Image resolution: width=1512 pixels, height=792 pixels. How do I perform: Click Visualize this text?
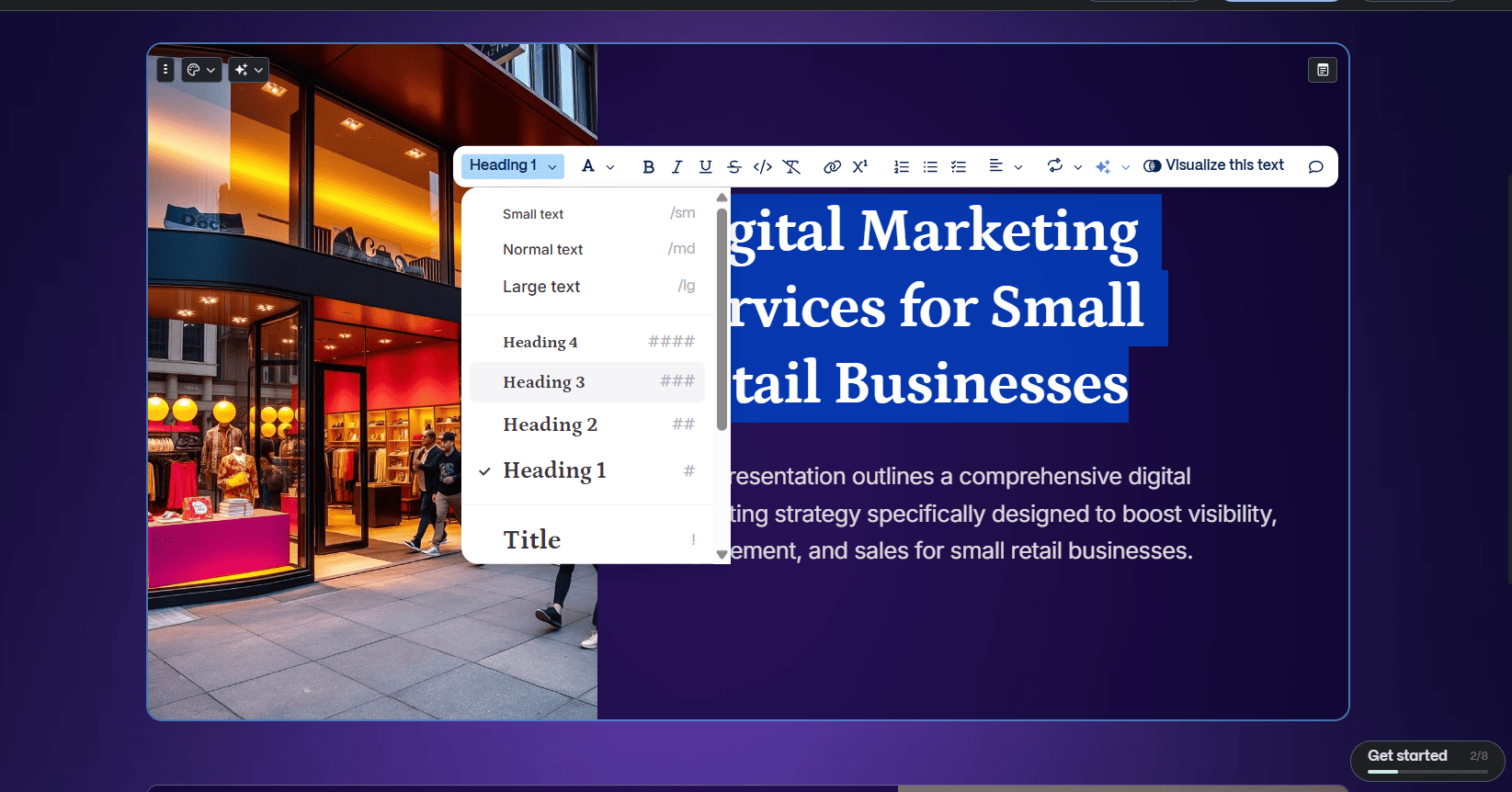point(1213,165)
